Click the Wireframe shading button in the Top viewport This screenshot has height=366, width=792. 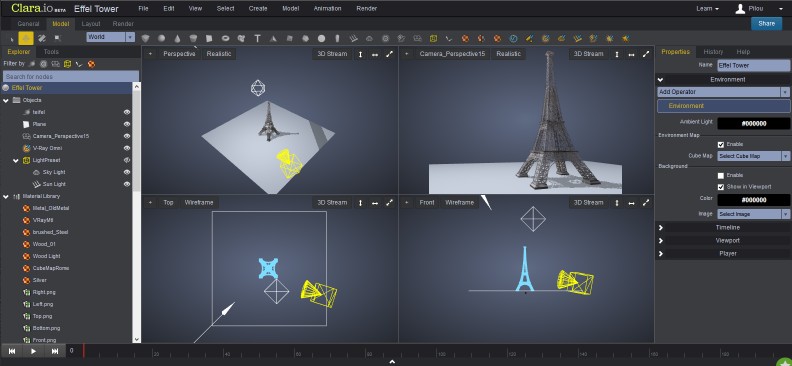(199, 202)
